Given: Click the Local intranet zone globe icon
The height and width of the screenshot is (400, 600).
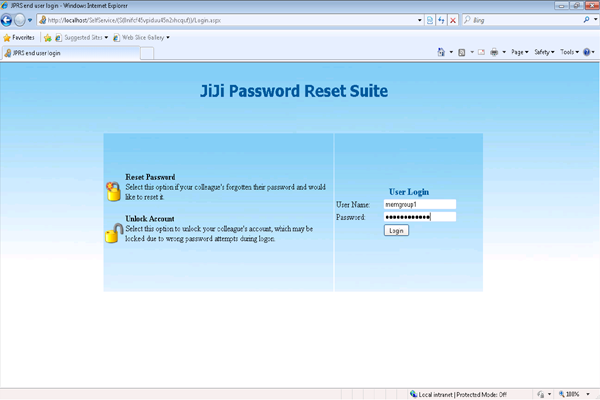Looking at the screenshot, I should tap(413, 394).
